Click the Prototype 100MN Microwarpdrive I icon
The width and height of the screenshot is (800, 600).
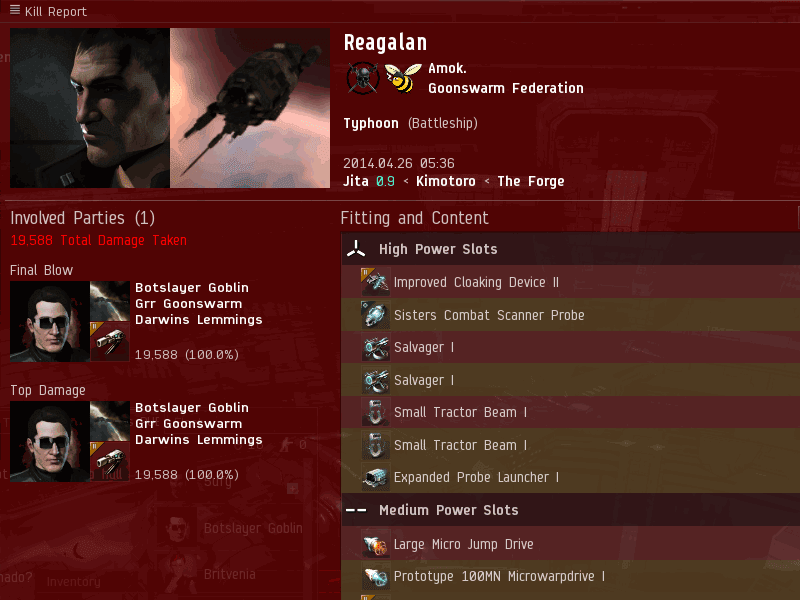click(376, 577)
